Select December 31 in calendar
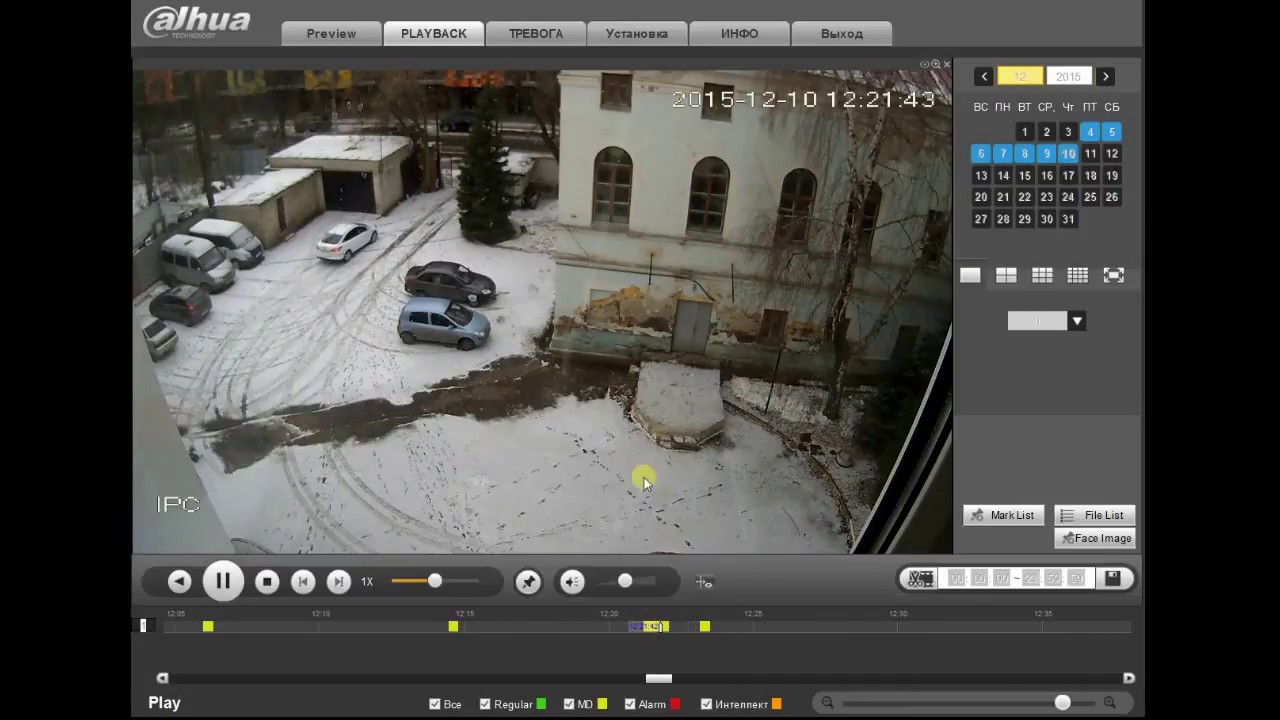This screenshot has height=720, width=1280. click(1068, 219)
